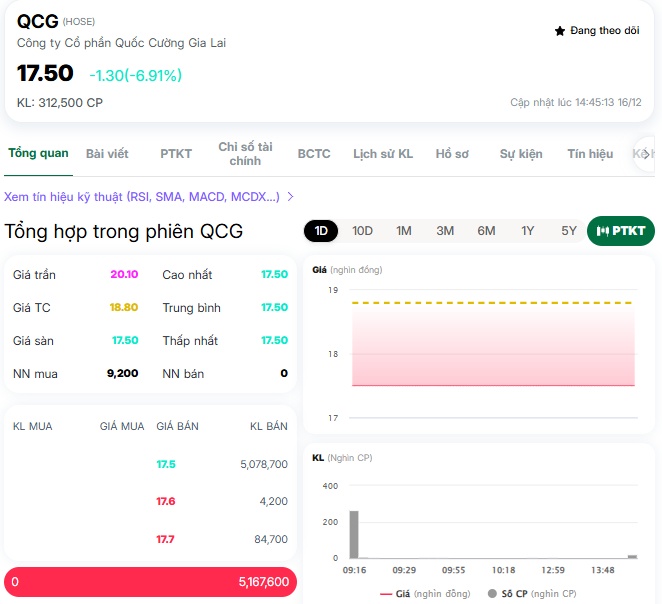Click the star follow icon
This screenshot has height=604, width=662.
pos(559,31)
